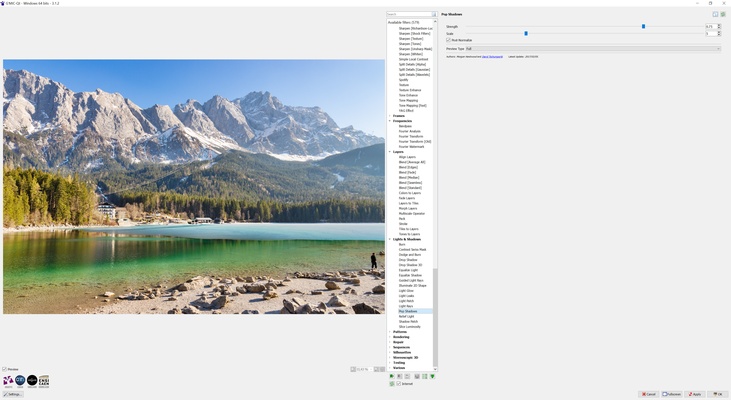Select the Drop Shadow 3D filter
Viewport: 731px width, 400px height.
pos(410,265)
